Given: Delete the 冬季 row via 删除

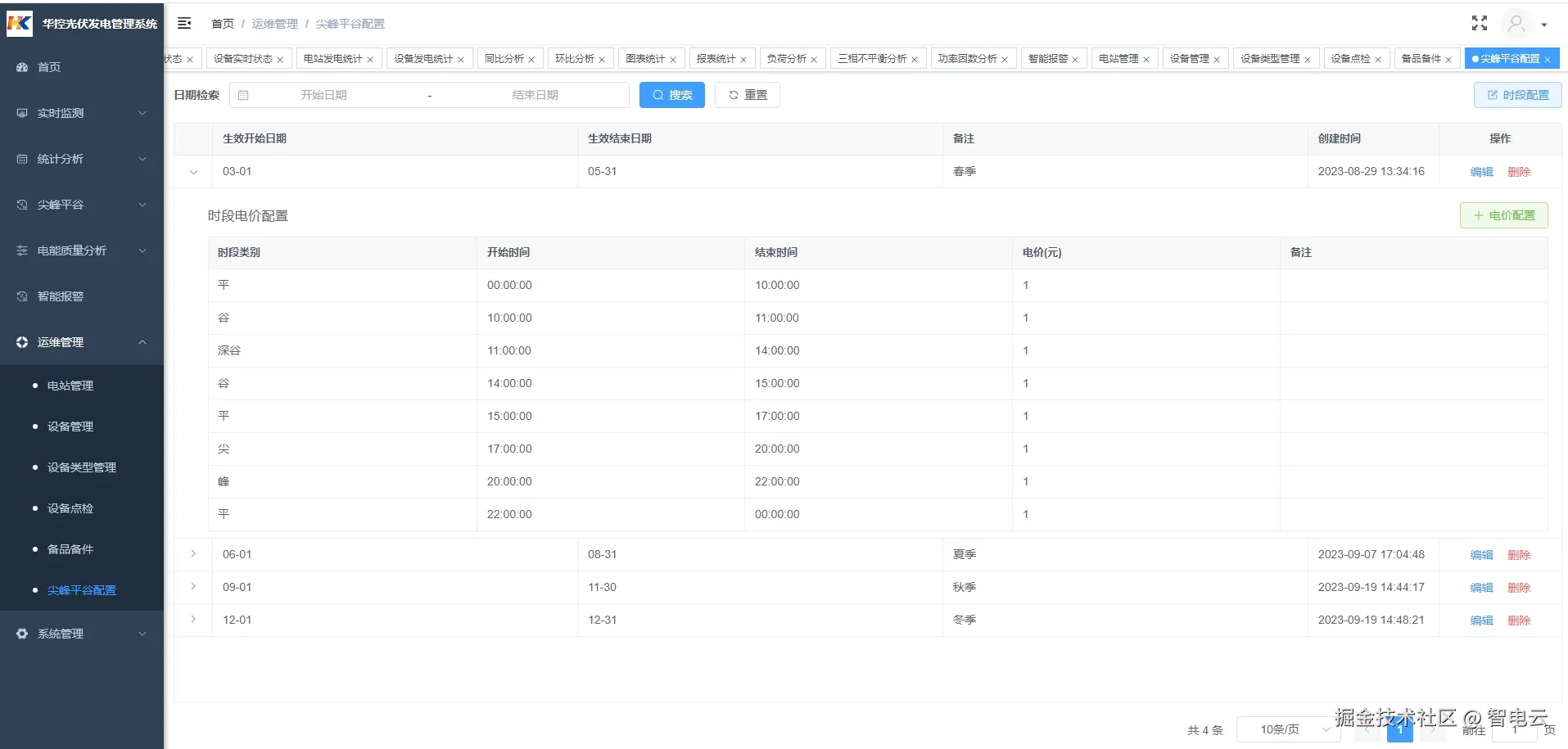Looking at the screenshot, I should [1519, 620].
